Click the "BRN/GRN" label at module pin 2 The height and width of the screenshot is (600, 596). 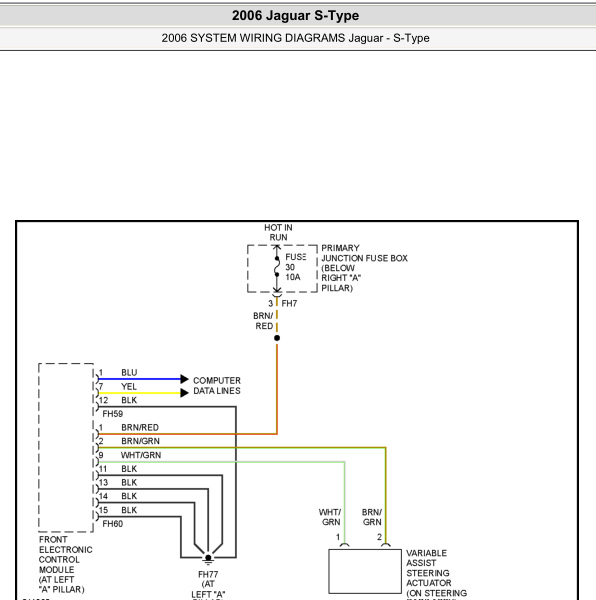[140, 441]
